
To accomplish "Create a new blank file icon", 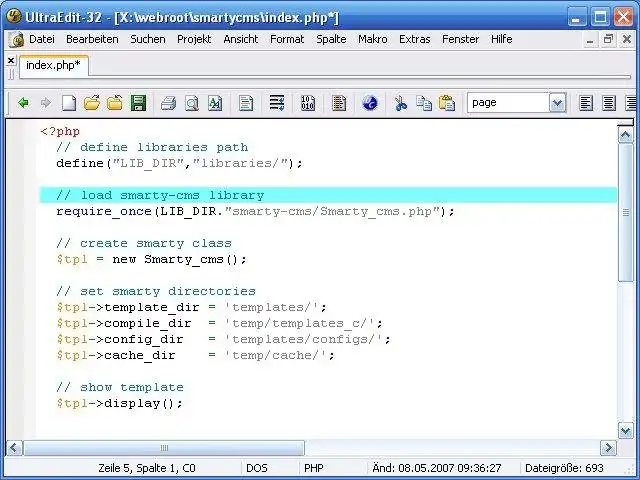I will click(x=69, y=103).
